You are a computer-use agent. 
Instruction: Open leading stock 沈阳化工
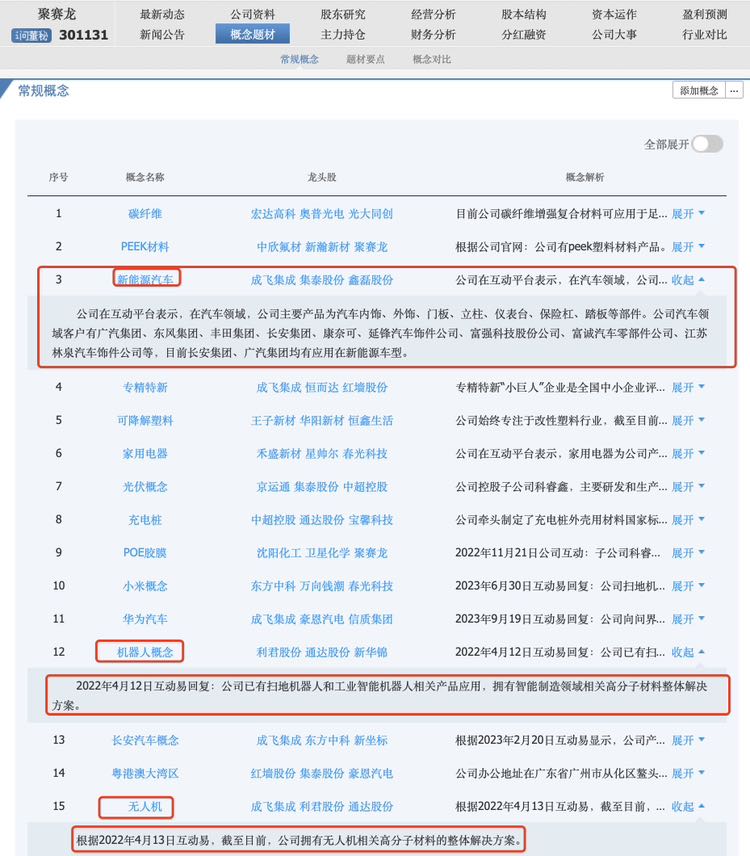click(278, 553)
